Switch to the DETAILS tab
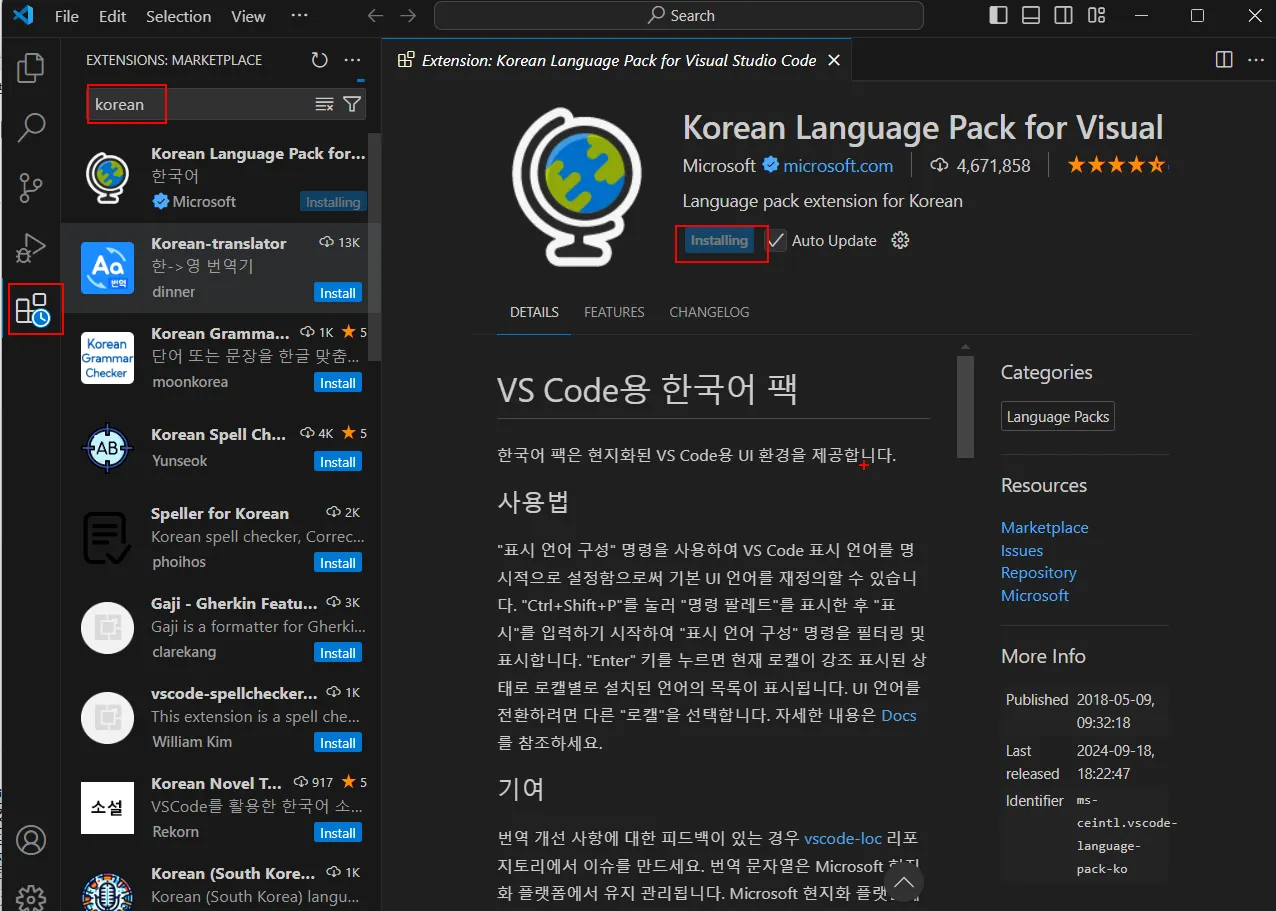 click(534, 312)
